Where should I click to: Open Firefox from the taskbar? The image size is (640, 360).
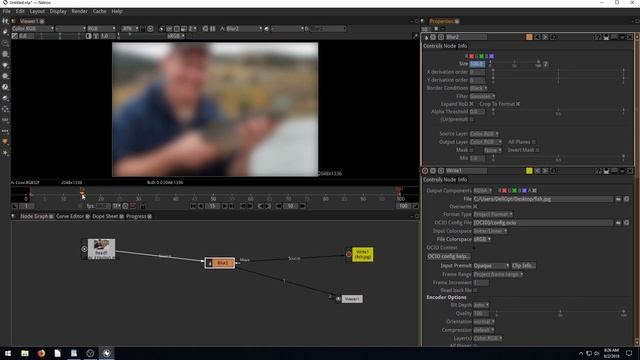point(41,353)
